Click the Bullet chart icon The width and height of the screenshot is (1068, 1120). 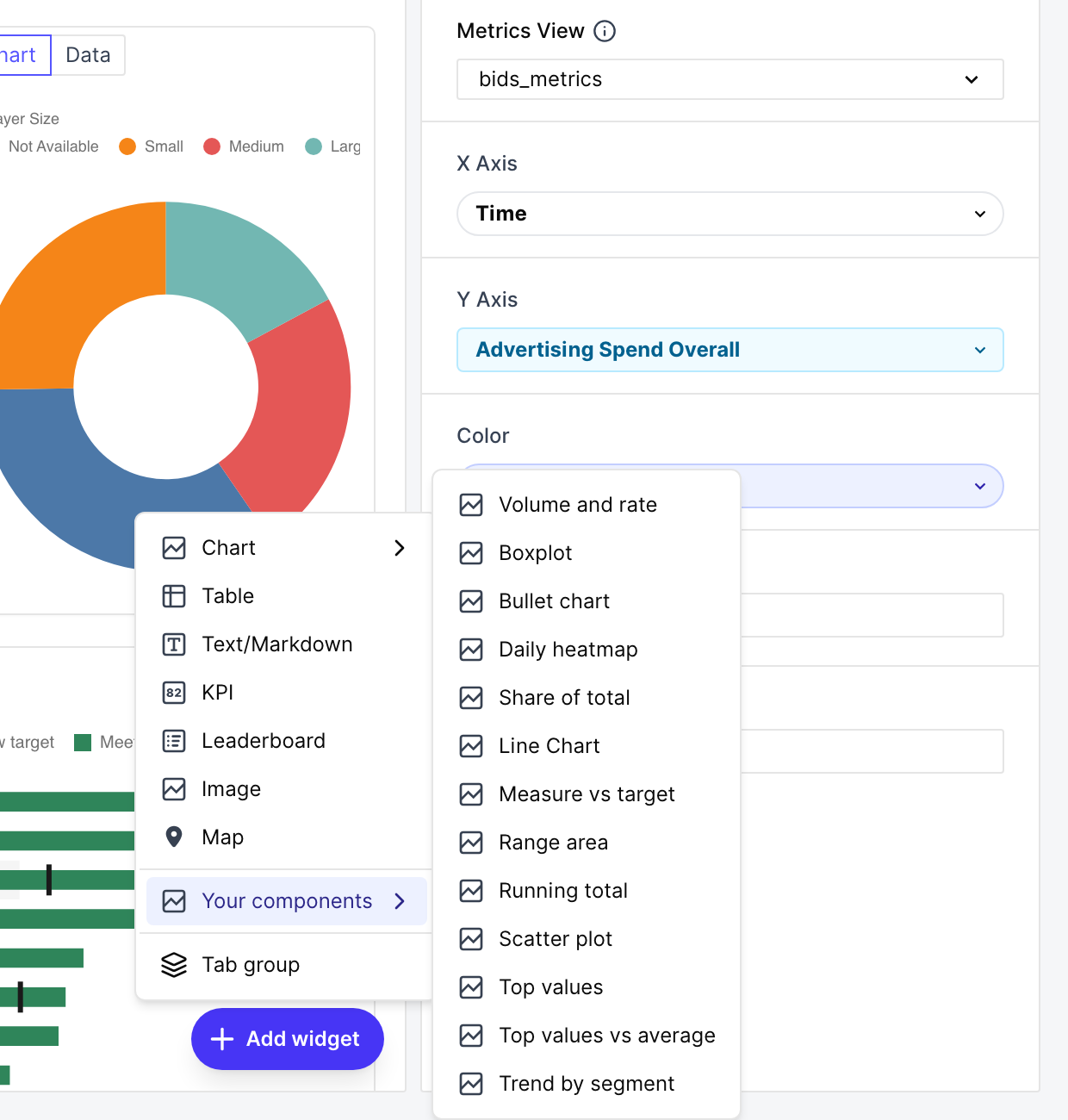[x=471, y=601]
